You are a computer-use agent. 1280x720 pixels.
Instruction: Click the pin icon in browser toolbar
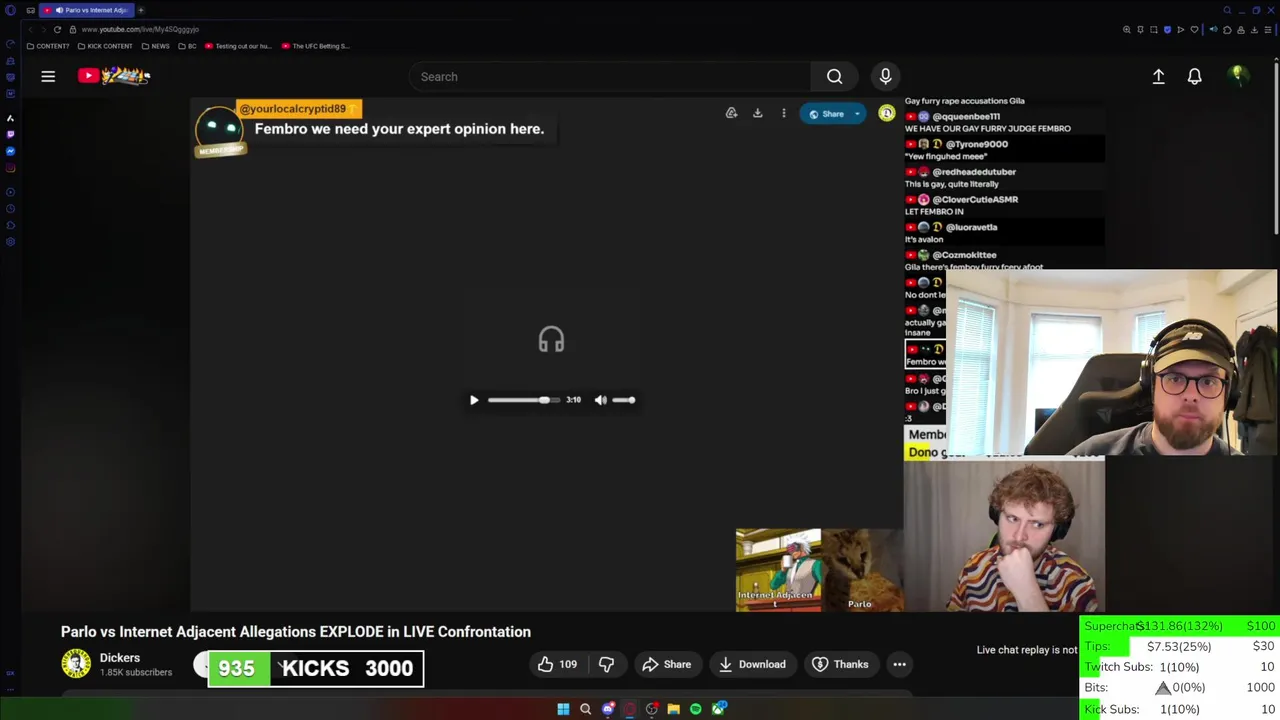pos(1140,29)
